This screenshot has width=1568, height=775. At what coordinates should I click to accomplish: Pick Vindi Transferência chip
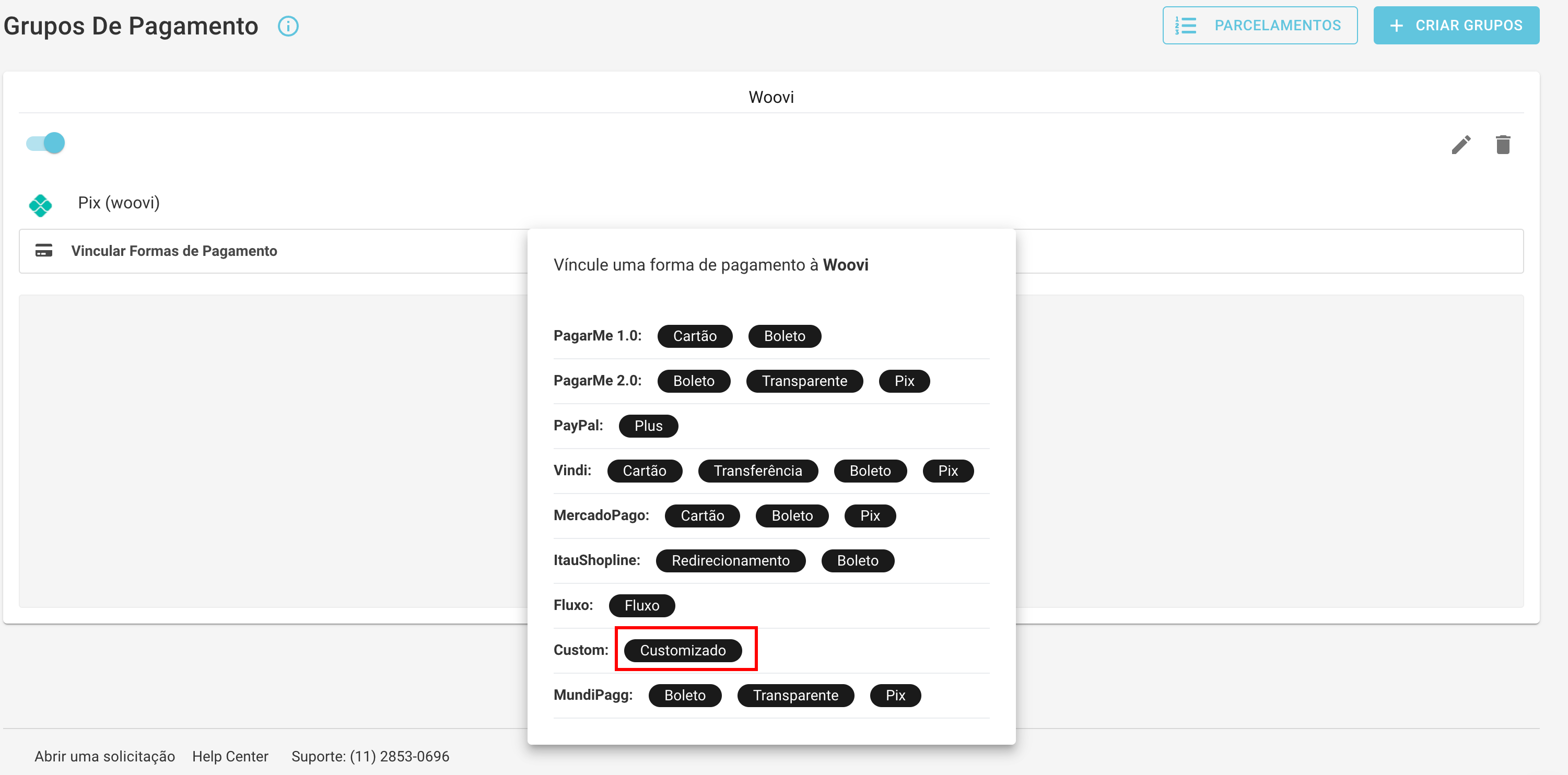[758, 471]
